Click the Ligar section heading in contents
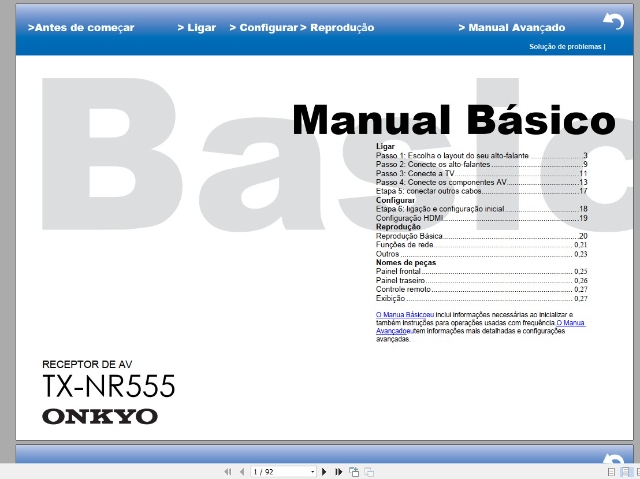 385,146
